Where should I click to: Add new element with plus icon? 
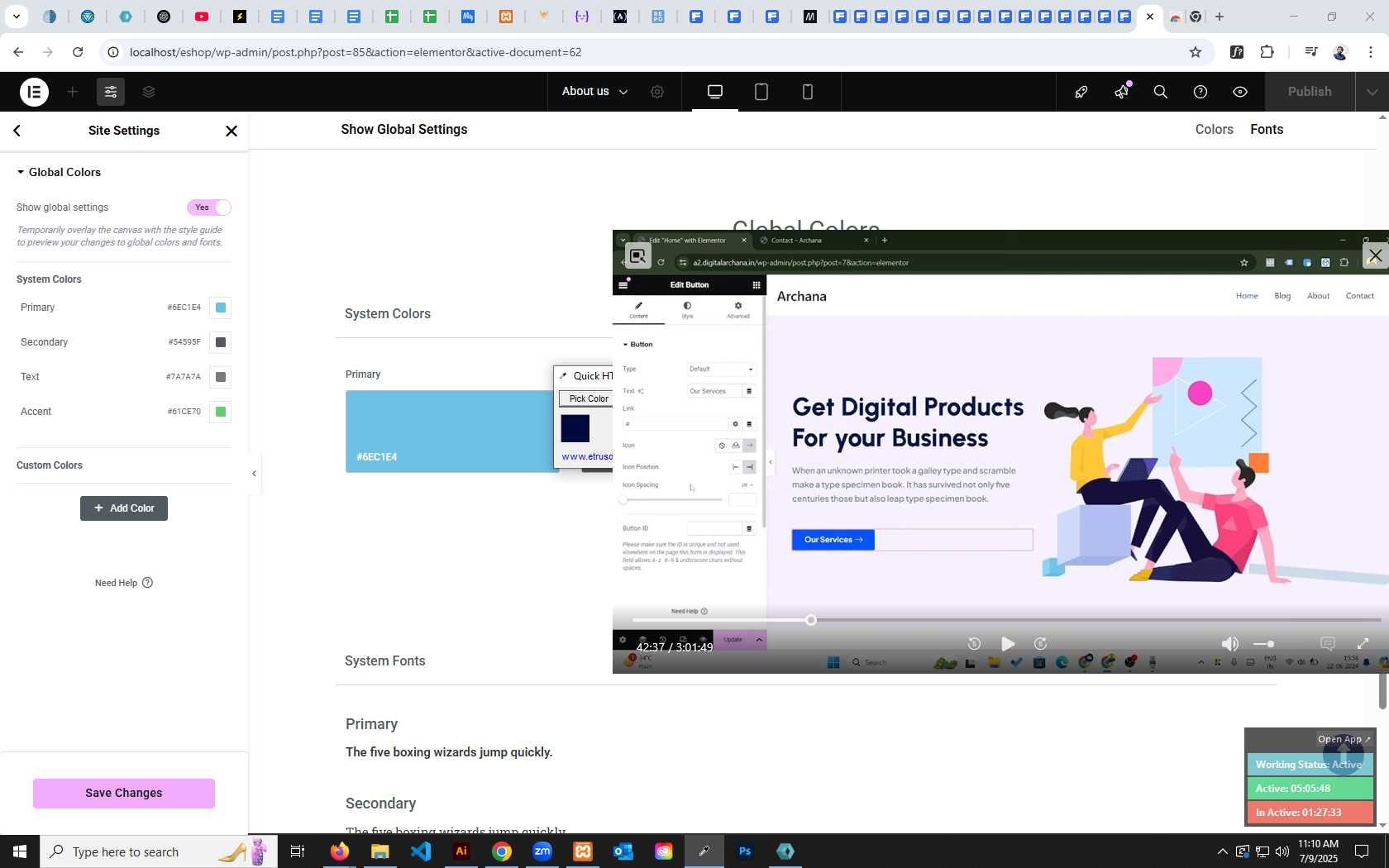(x=73, y=92)
